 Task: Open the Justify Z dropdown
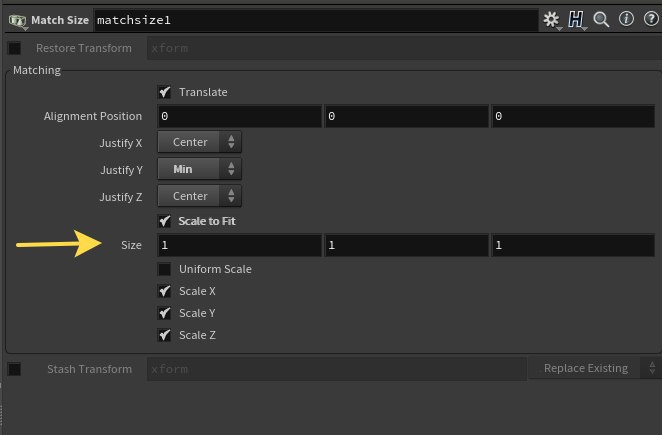coord(199,196)
